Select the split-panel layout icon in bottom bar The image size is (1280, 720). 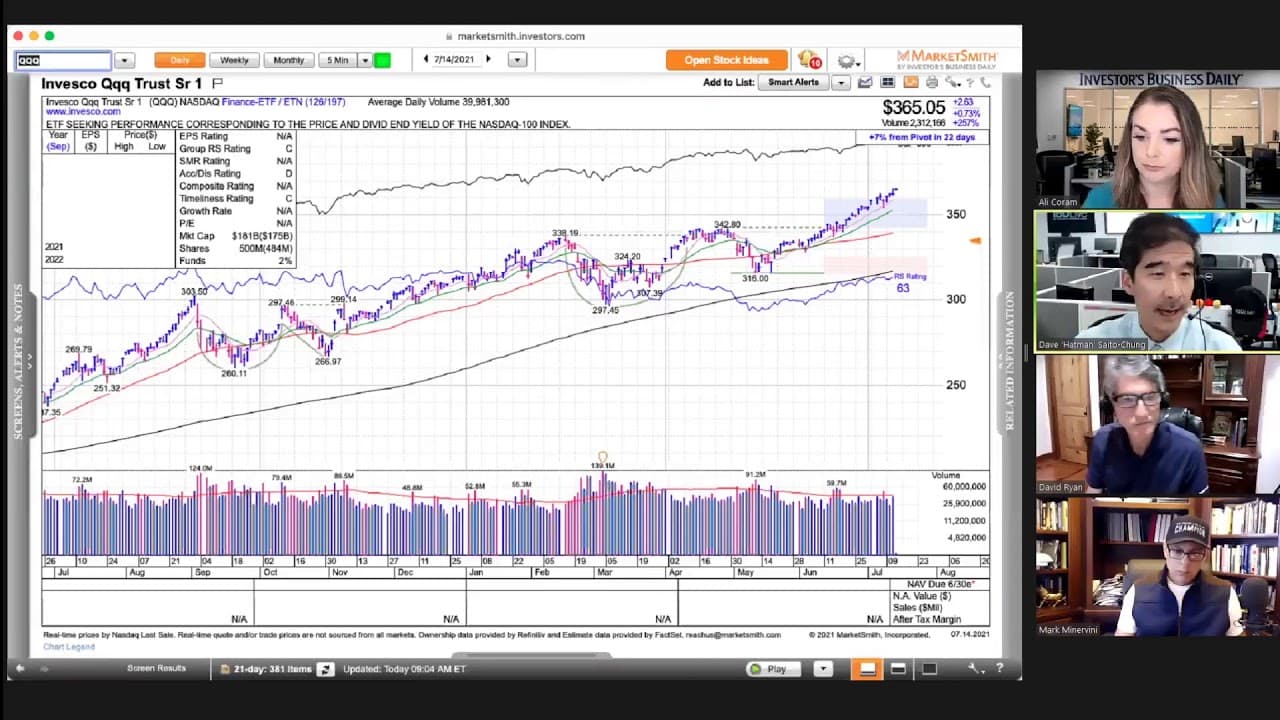[898, 669]
